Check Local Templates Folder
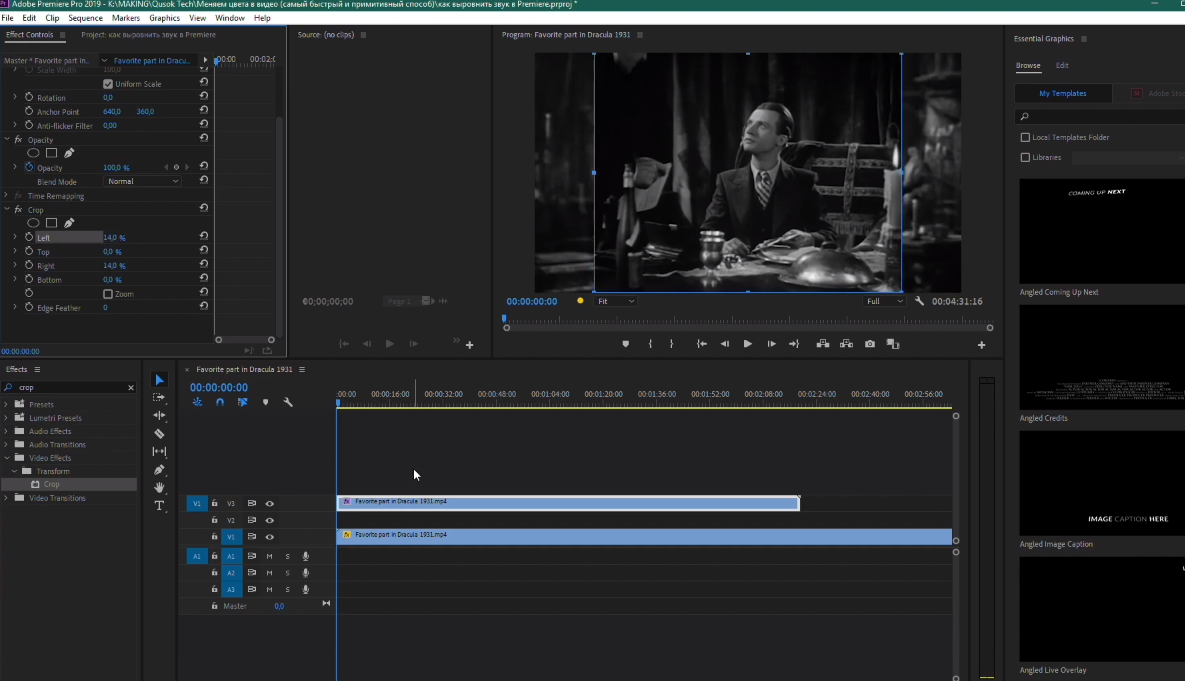Image resolution: width=1185 pixels, height=681 pixels. [1025, 138]
